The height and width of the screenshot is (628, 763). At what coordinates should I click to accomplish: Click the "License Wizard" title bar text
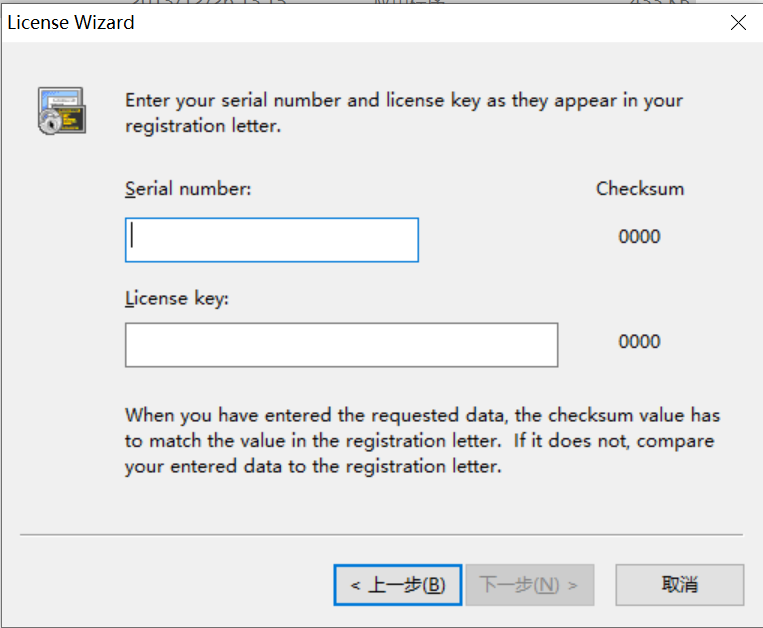(71, 23)
